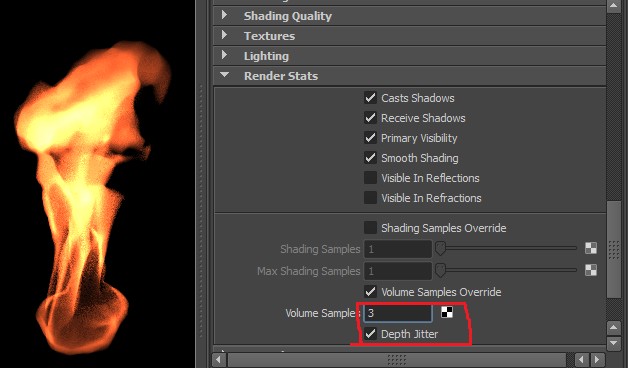The width and height of the screenshot is (628, 368).
Task: Click the vertical scrollbar up arrow at top
Action: [x=614, y=6]
